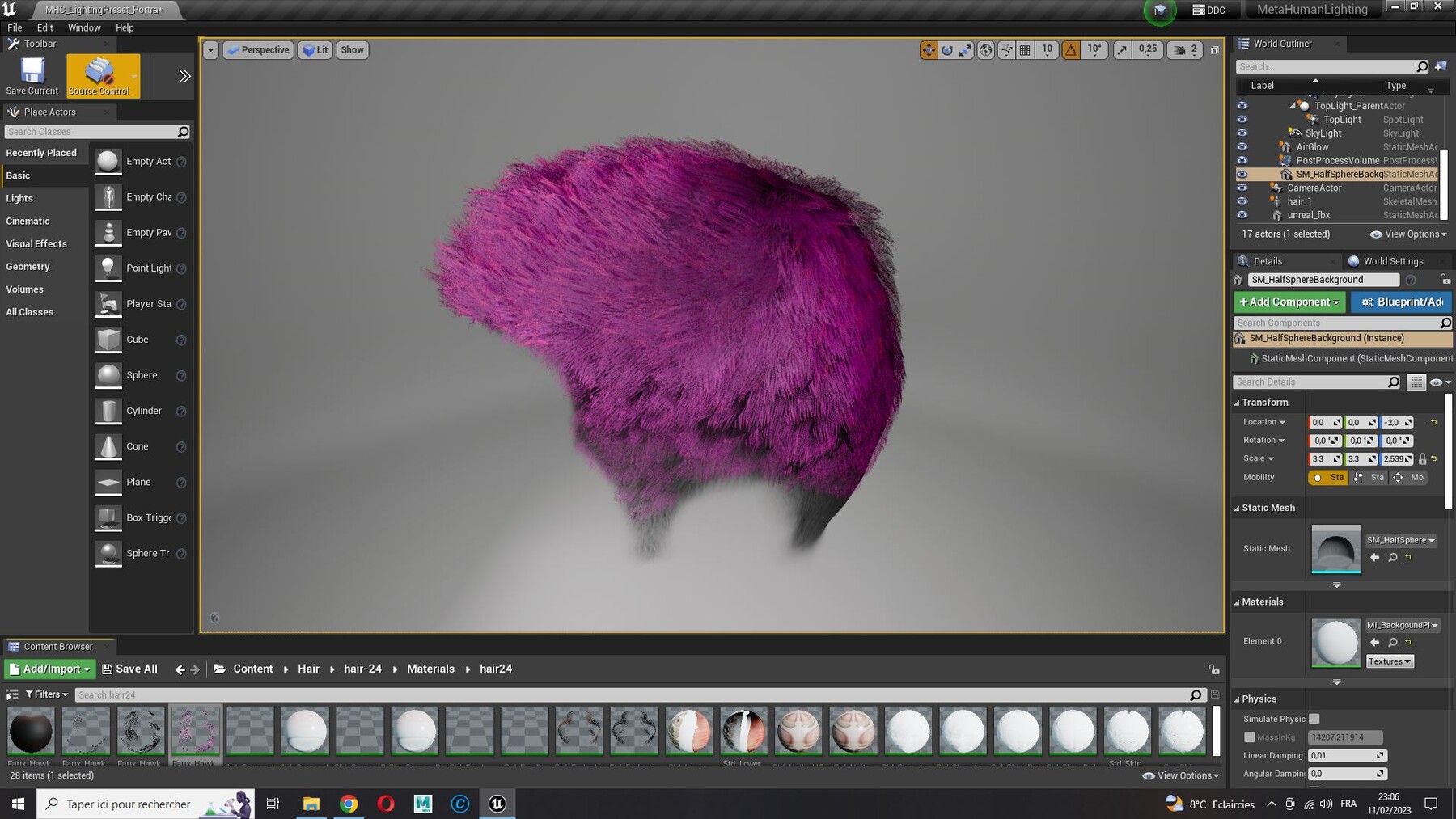This screenshot has width=1456, height=819.
Task: Click the Save Current toolbar icon
Action: 32,76
